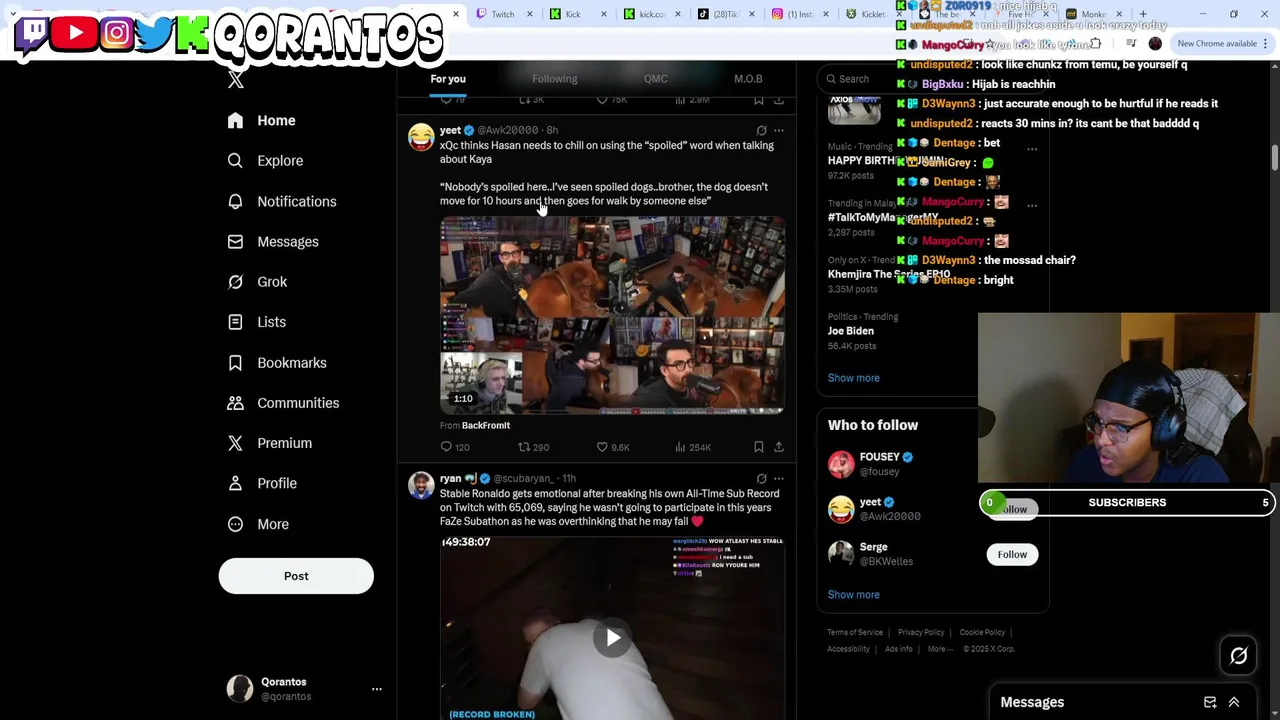The height and width of the screenshot is (720, 1280).
Task: Click the Post button
Action: click(x=296, y=576)
